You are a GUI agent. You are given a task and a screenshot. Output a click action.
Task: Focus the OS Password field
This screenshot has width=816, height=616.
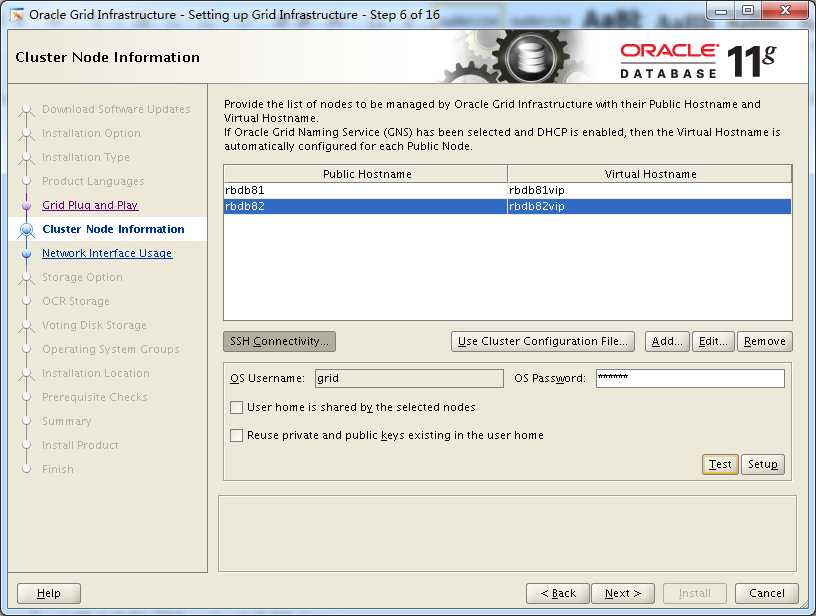[690, 378]
